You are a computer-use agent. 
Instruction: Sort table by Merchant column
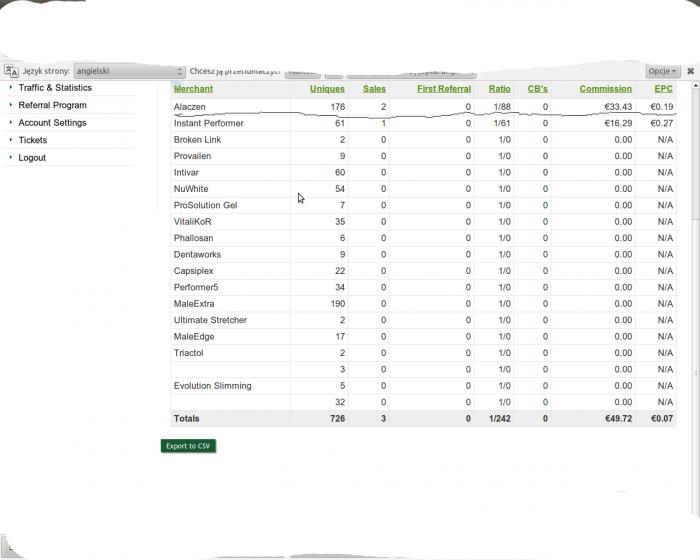[x=193, y=89]
